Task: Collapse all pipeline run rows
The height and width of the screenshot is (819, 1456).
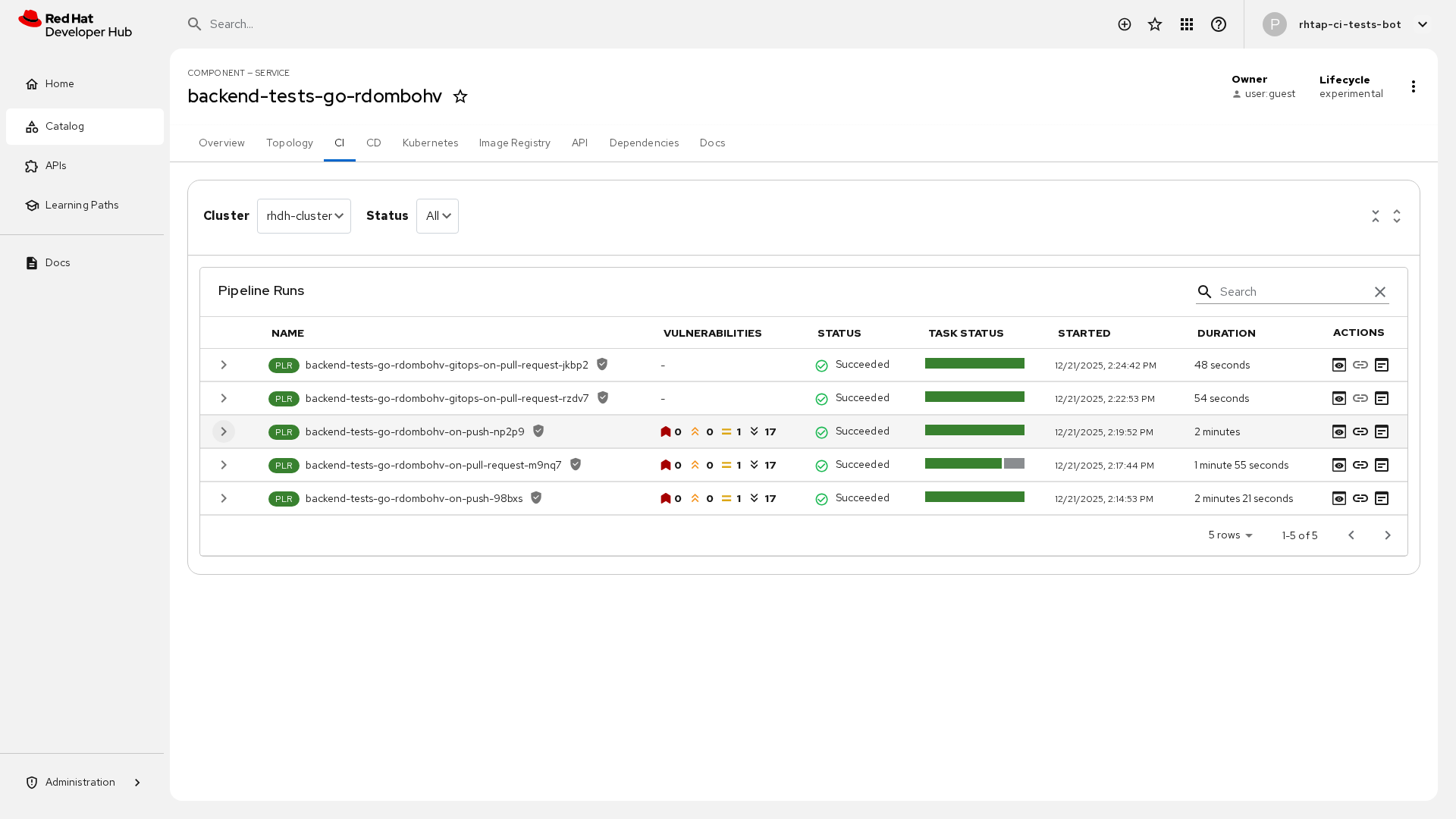Action: pos(1376,216)
